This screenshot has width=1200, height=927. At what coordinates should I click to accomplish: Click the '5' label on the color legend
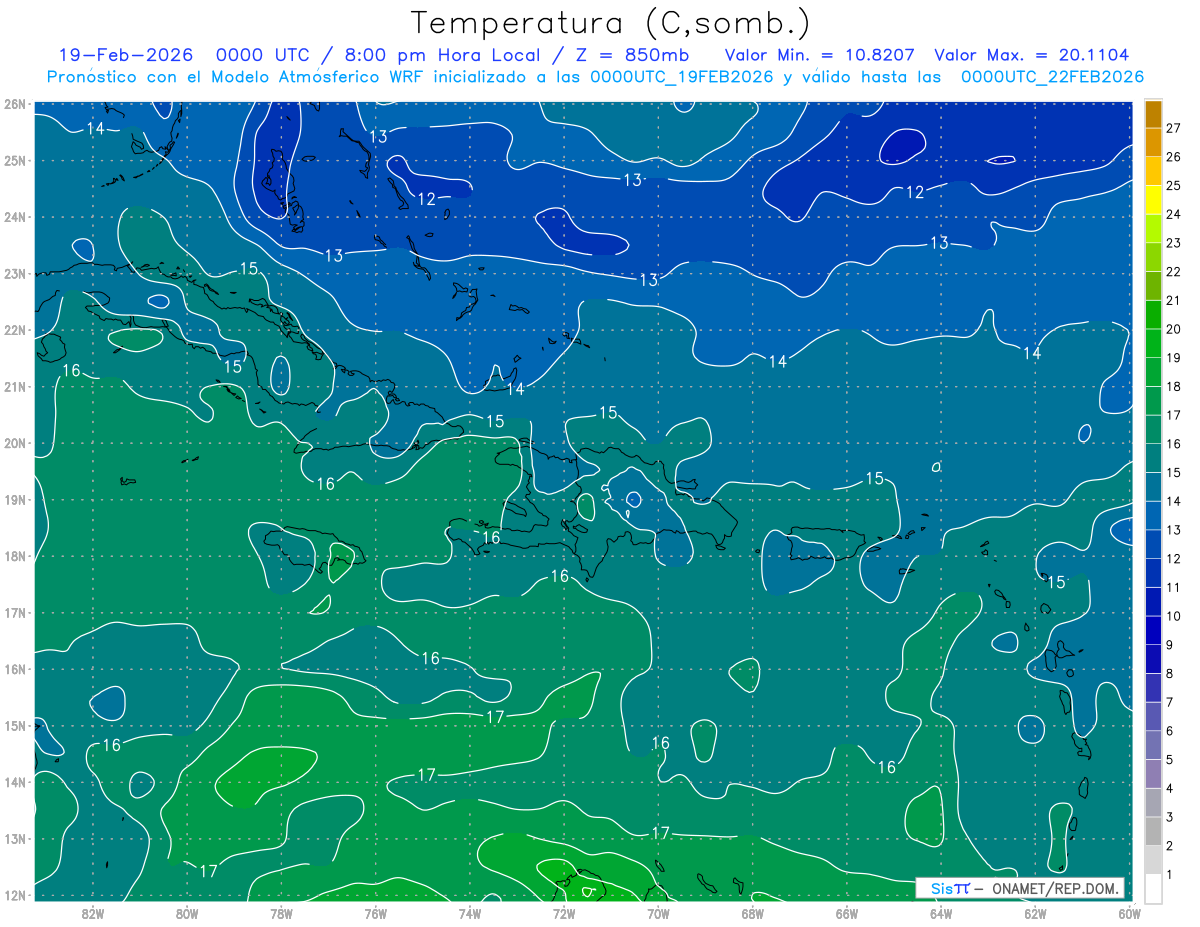click(x=1170, y=760)
